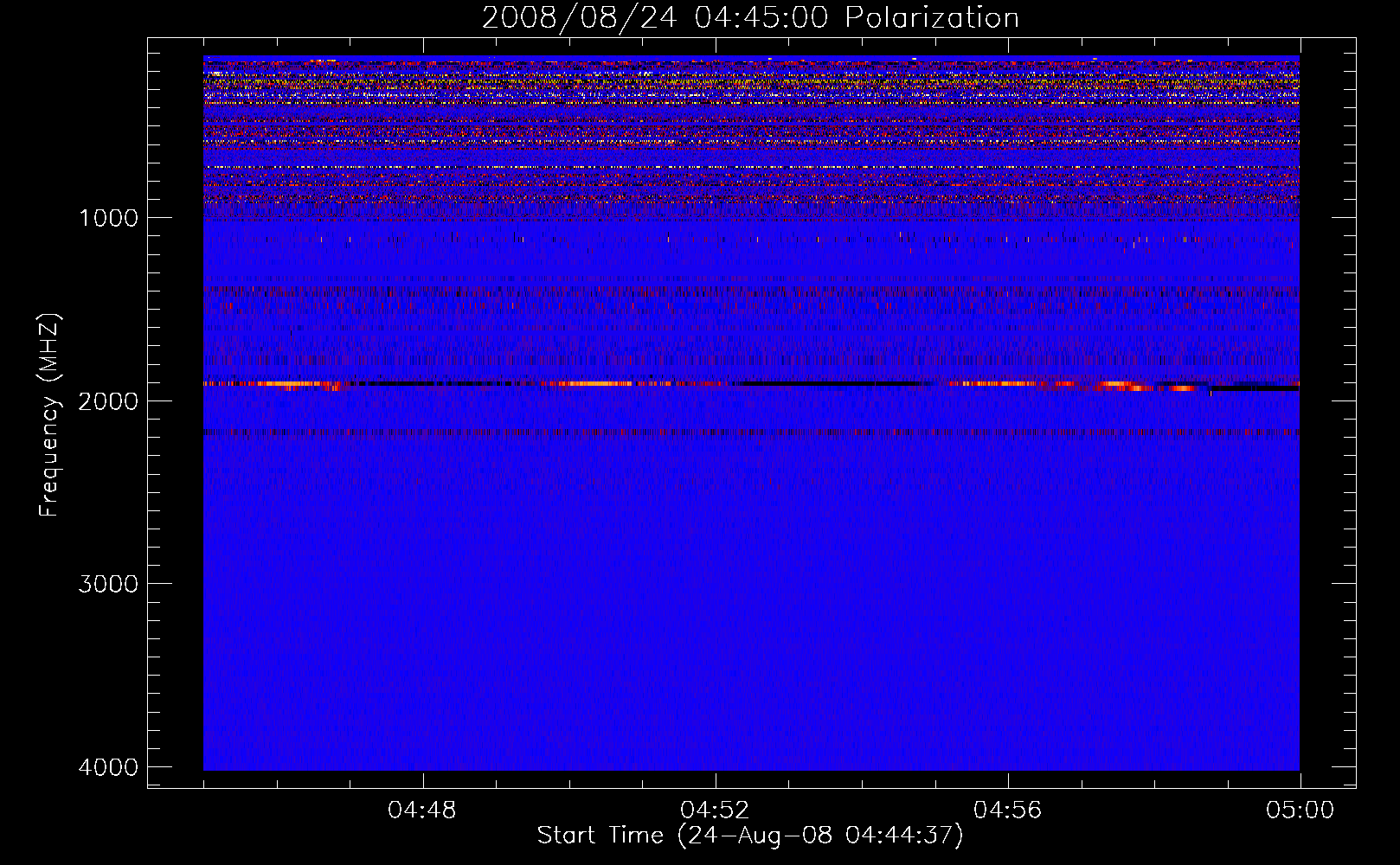Select the 4000 MHz tick label
The image size is (1400, 865).
(108, 767)
